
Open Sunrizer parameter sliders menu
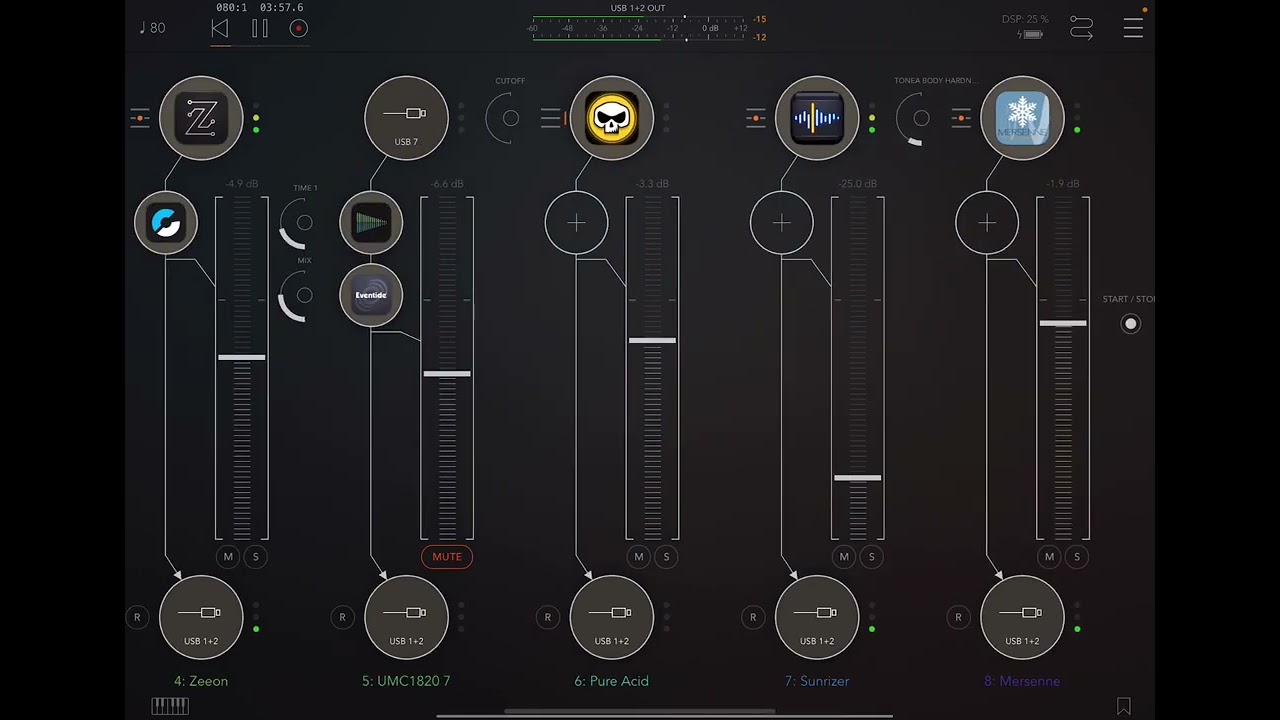coord(756,118)
